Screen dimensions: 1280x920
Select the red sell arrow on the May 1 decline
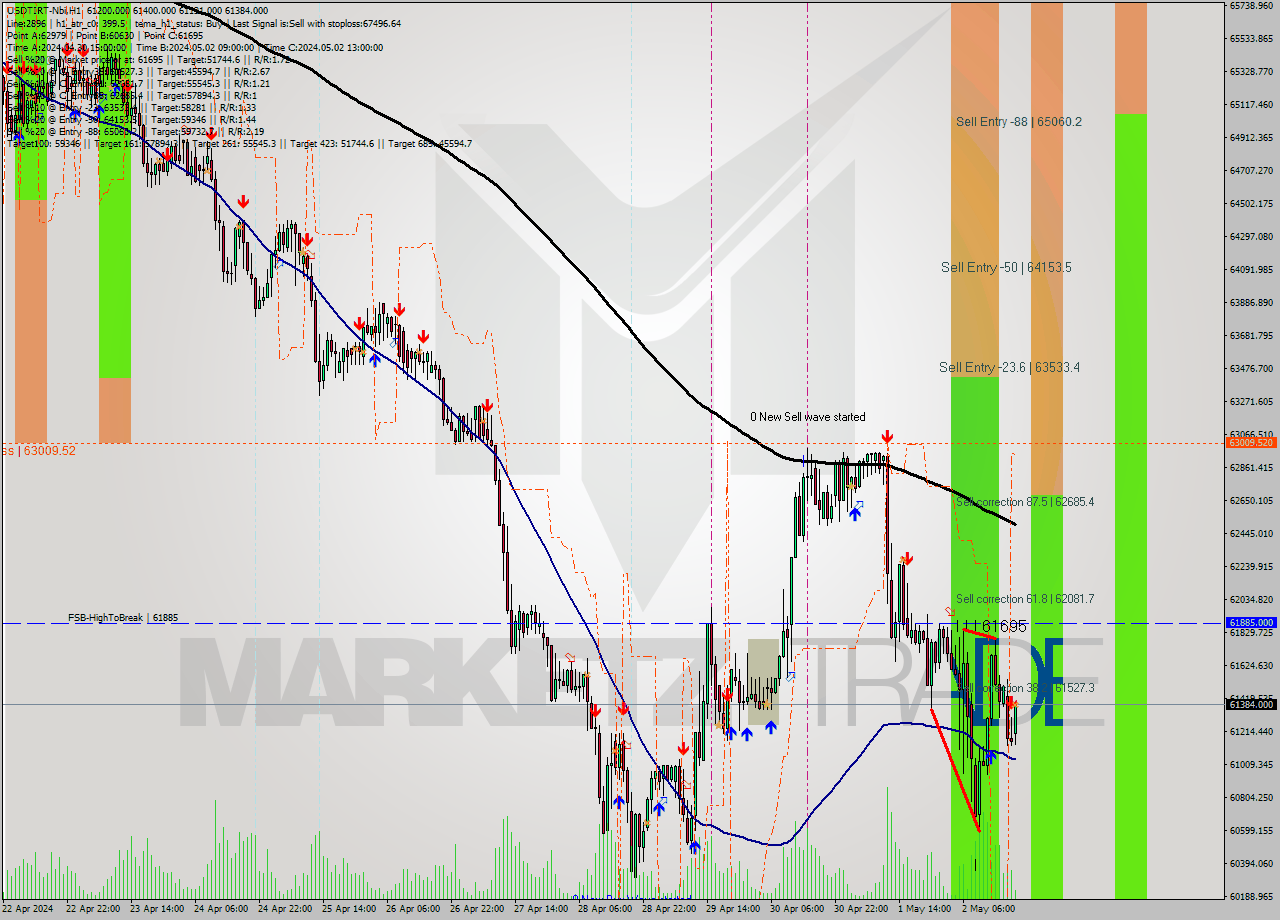tap(908, 559)
